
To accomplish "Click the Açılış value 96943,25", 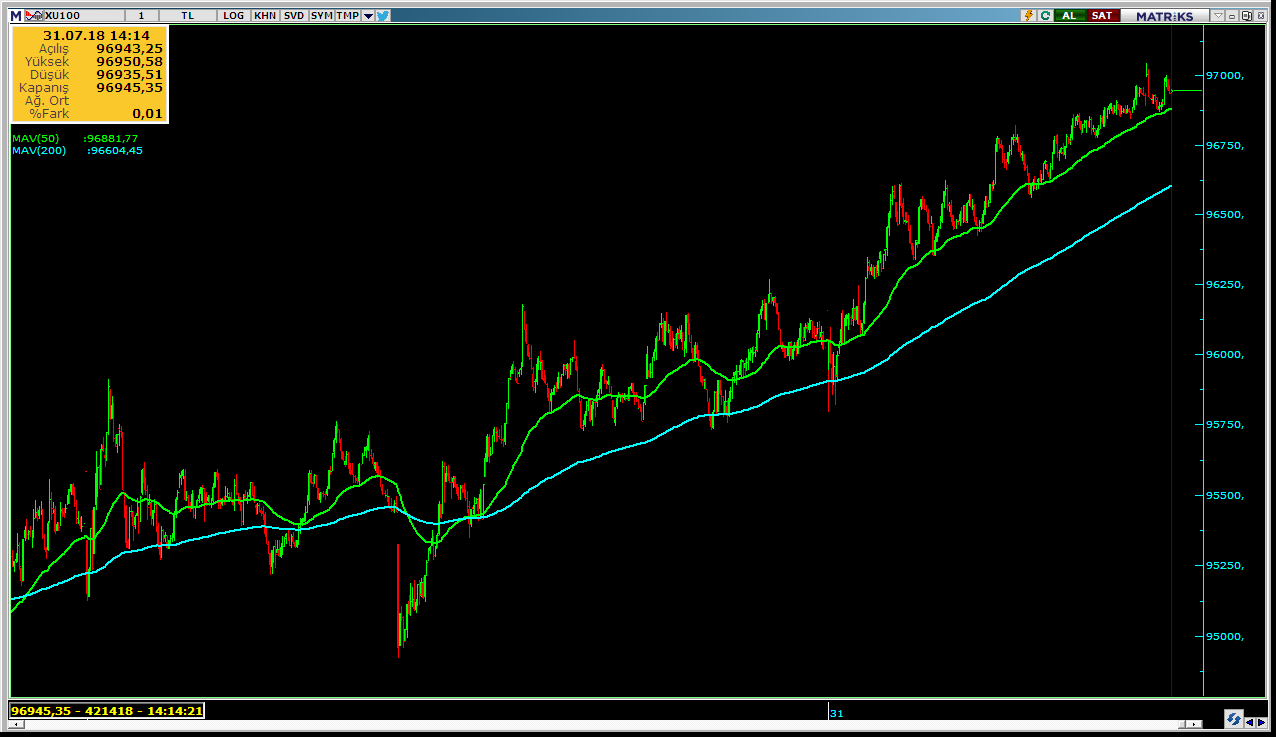I will (x=130, y=48).
